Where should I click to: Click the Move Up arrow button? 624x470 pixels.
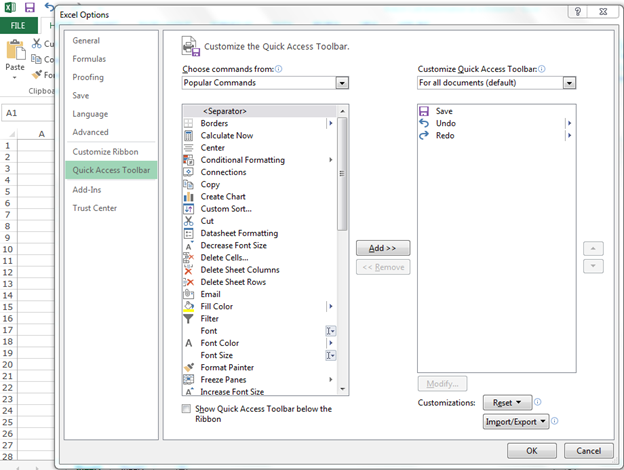tap(593, 249)
